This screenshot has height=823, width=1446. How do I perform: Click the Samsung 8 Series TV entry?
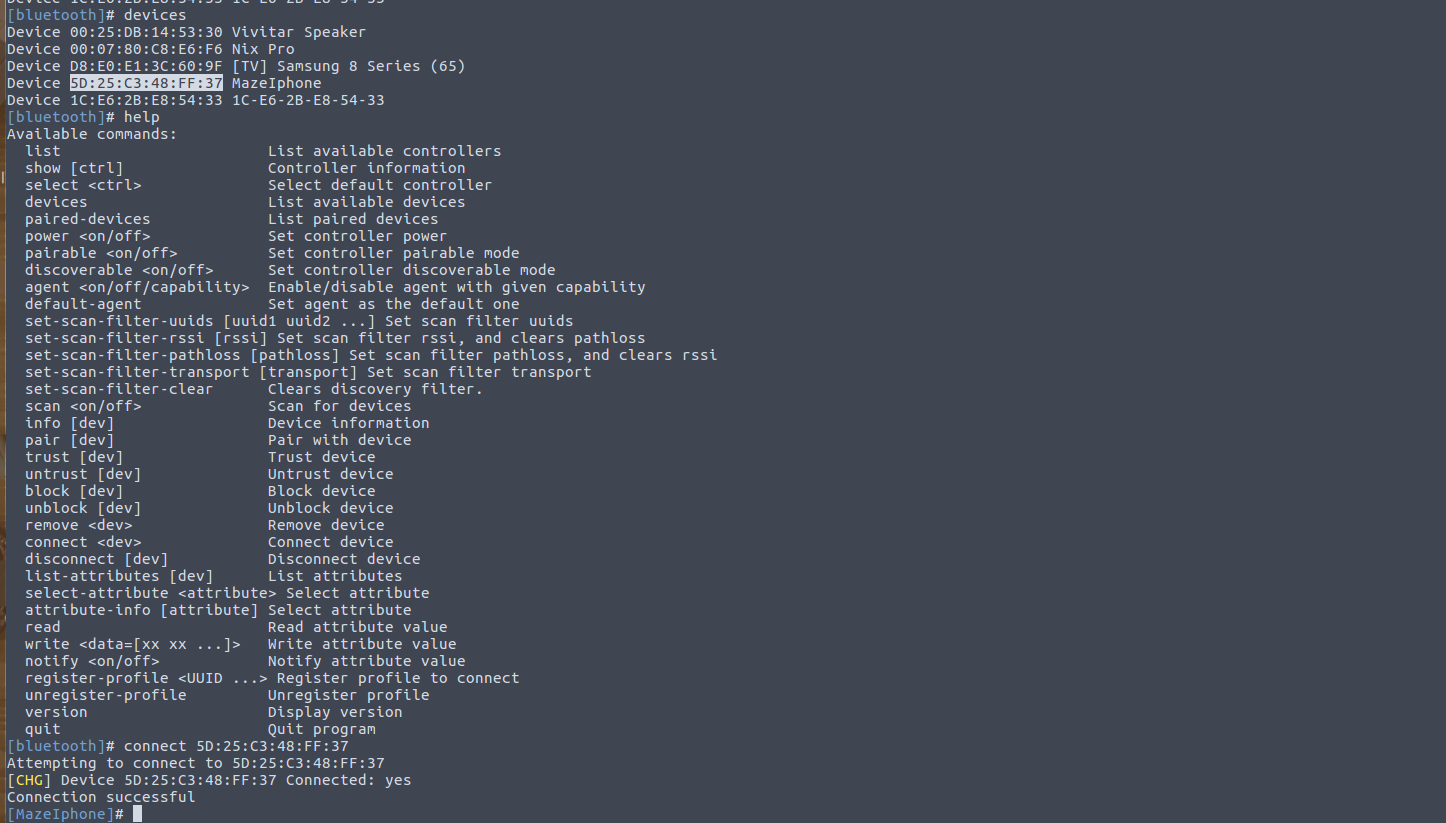[236, 66]
